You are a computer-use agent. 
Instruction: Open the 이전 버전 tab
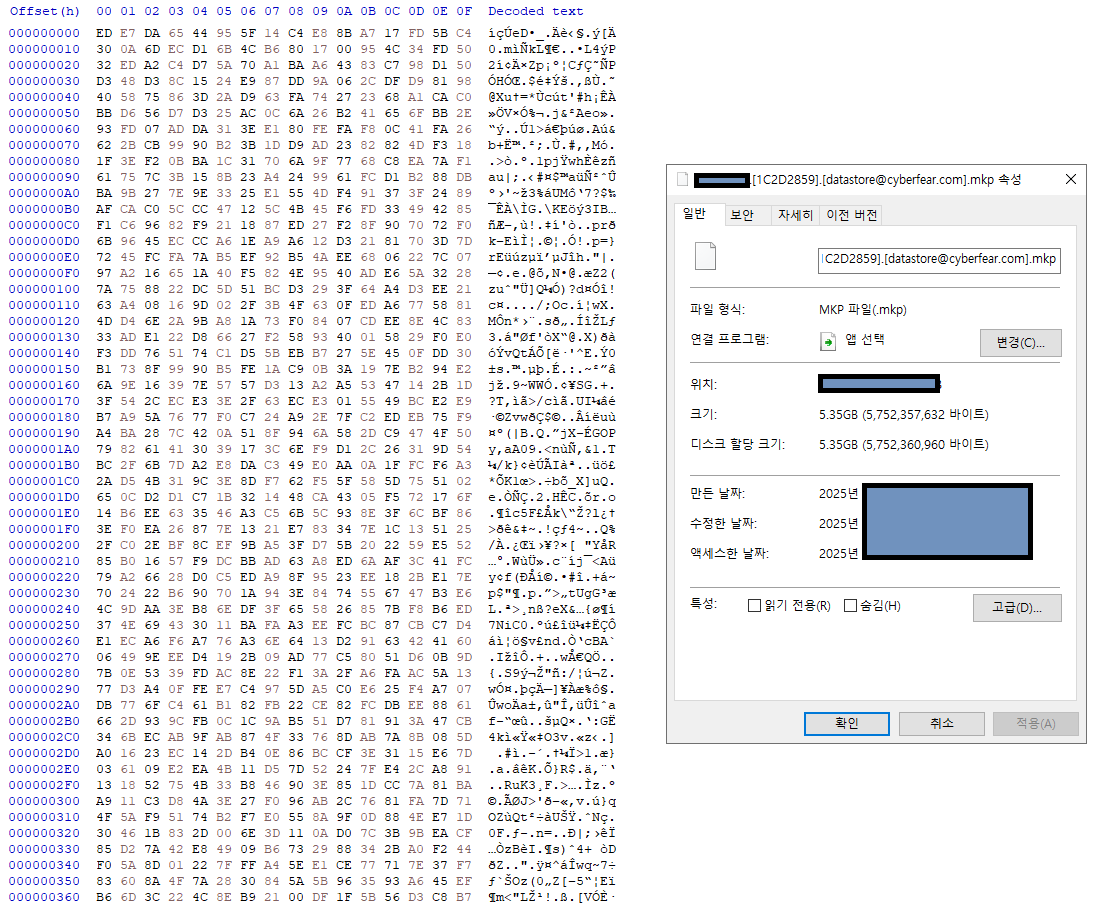(852, 215)
